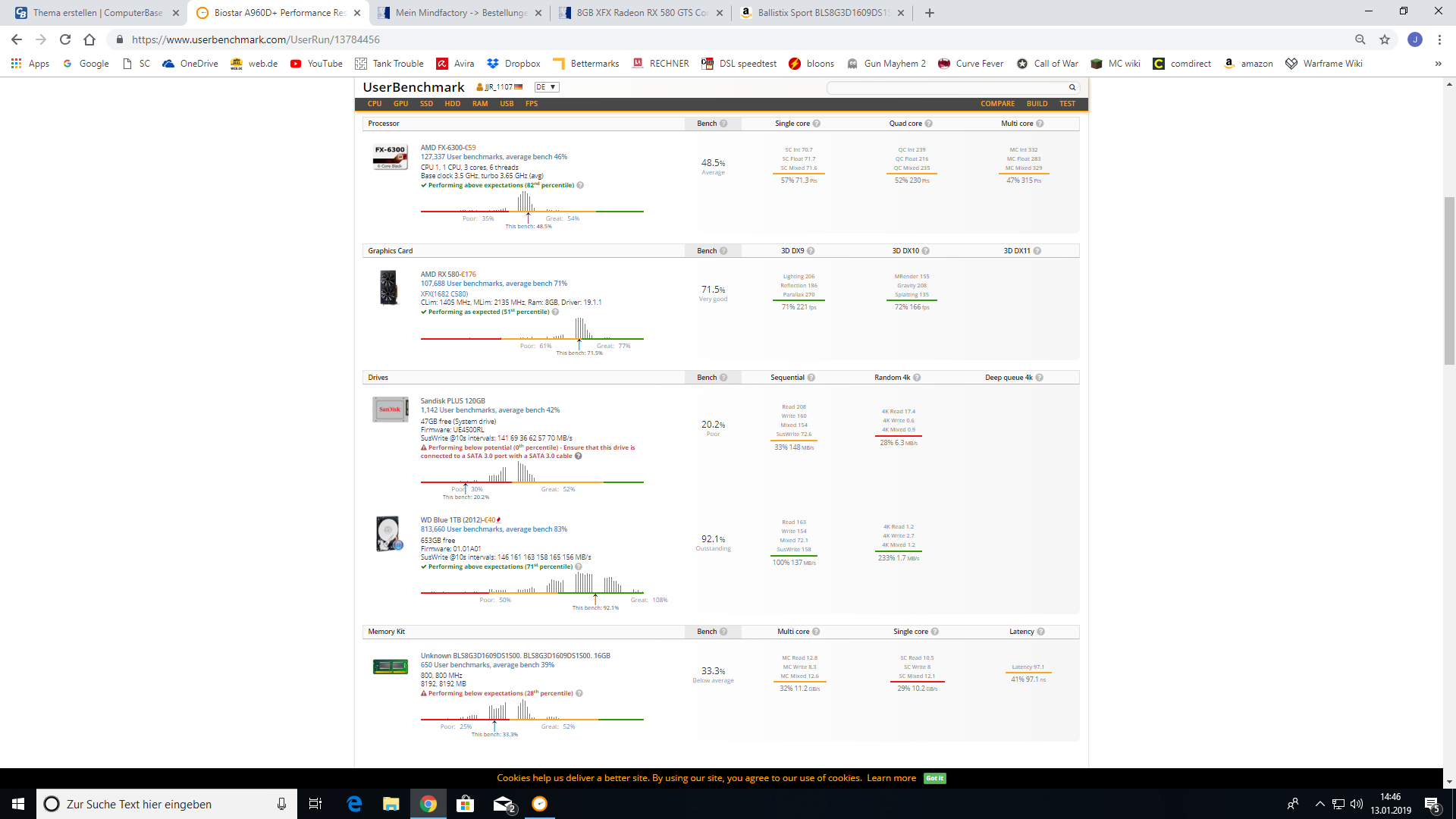Viewport: 1456px width, 819px height.
Task: Open the DE country dropdown
Action: (x=546, y=87)
